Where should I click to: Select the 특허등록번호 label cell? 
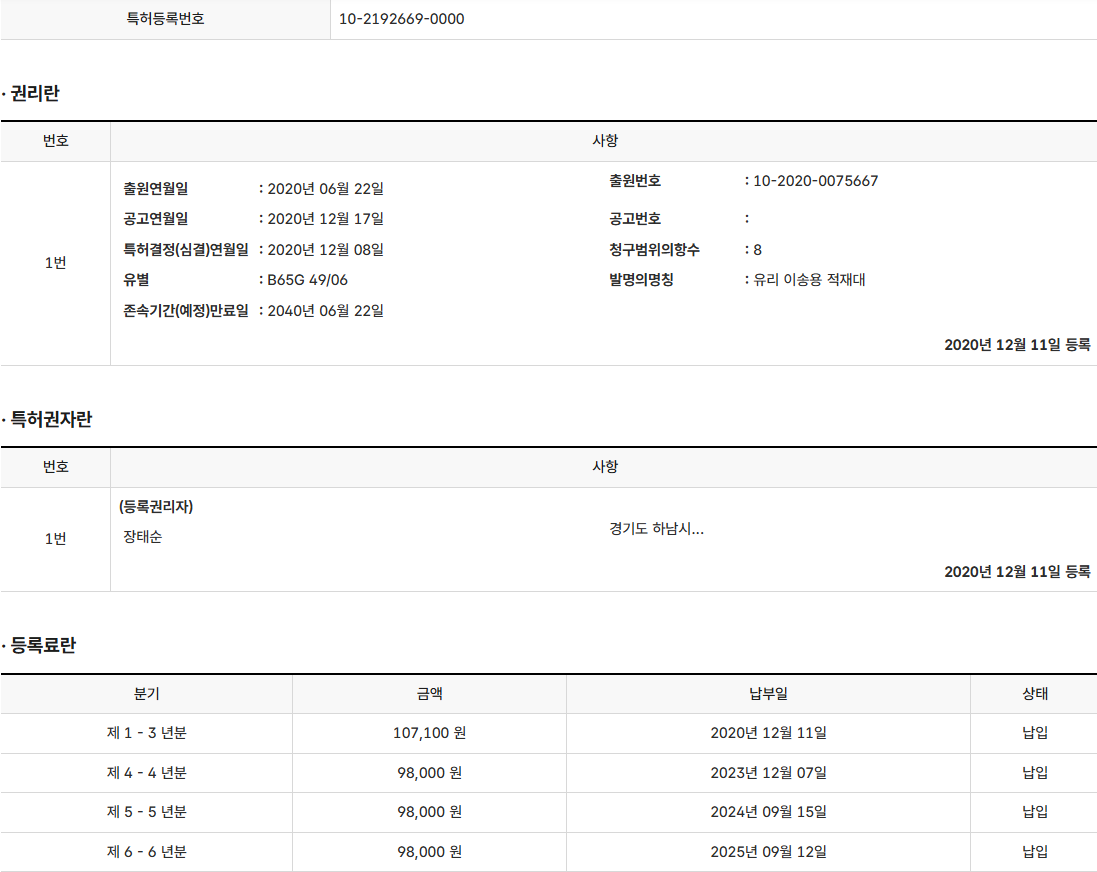(165, 19)
